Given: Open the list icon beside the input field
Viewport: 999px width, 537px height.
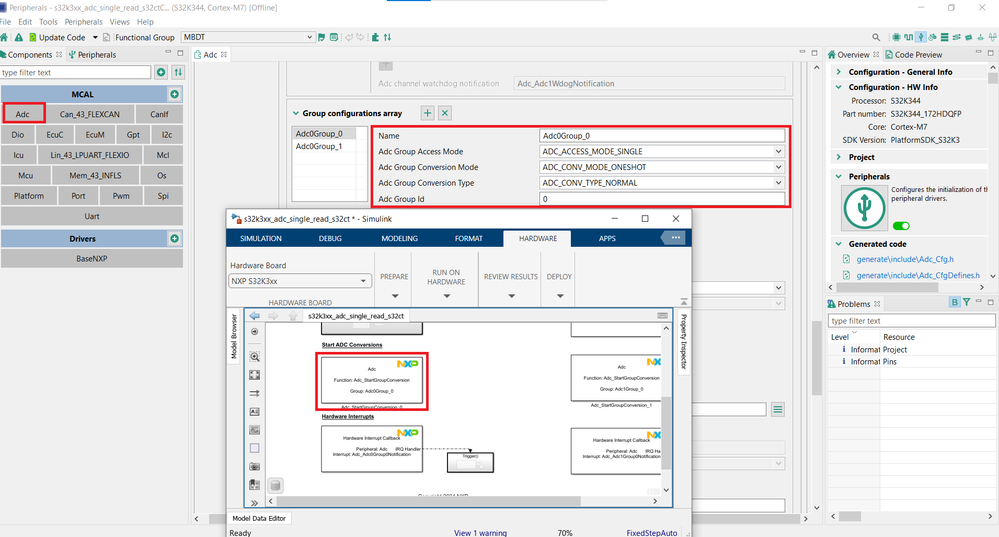Looking at the screenshot, I should 778,410.
